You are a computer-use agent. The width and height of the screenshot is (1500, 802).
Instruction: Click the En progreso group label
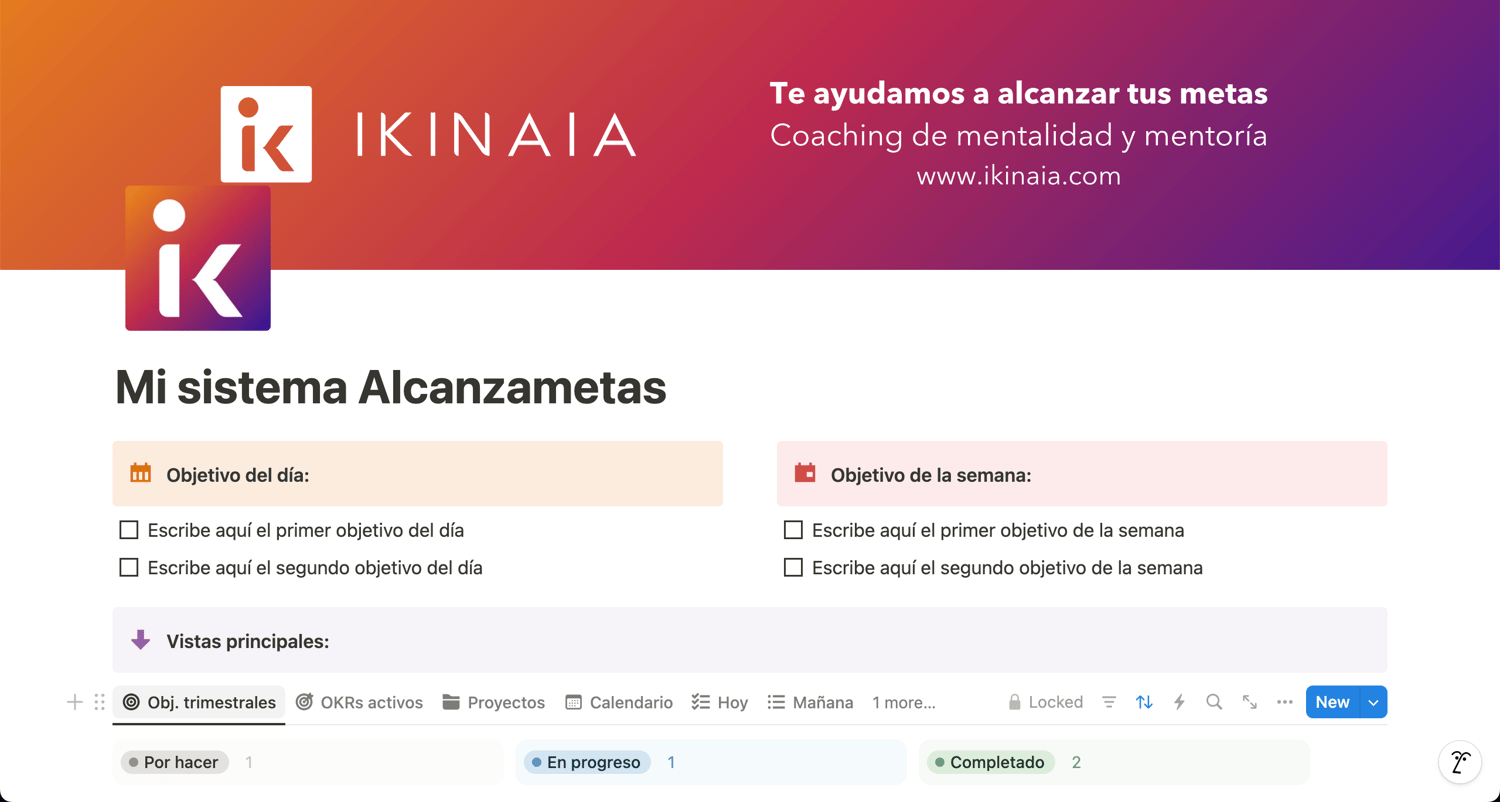click(x=587, y=762)
